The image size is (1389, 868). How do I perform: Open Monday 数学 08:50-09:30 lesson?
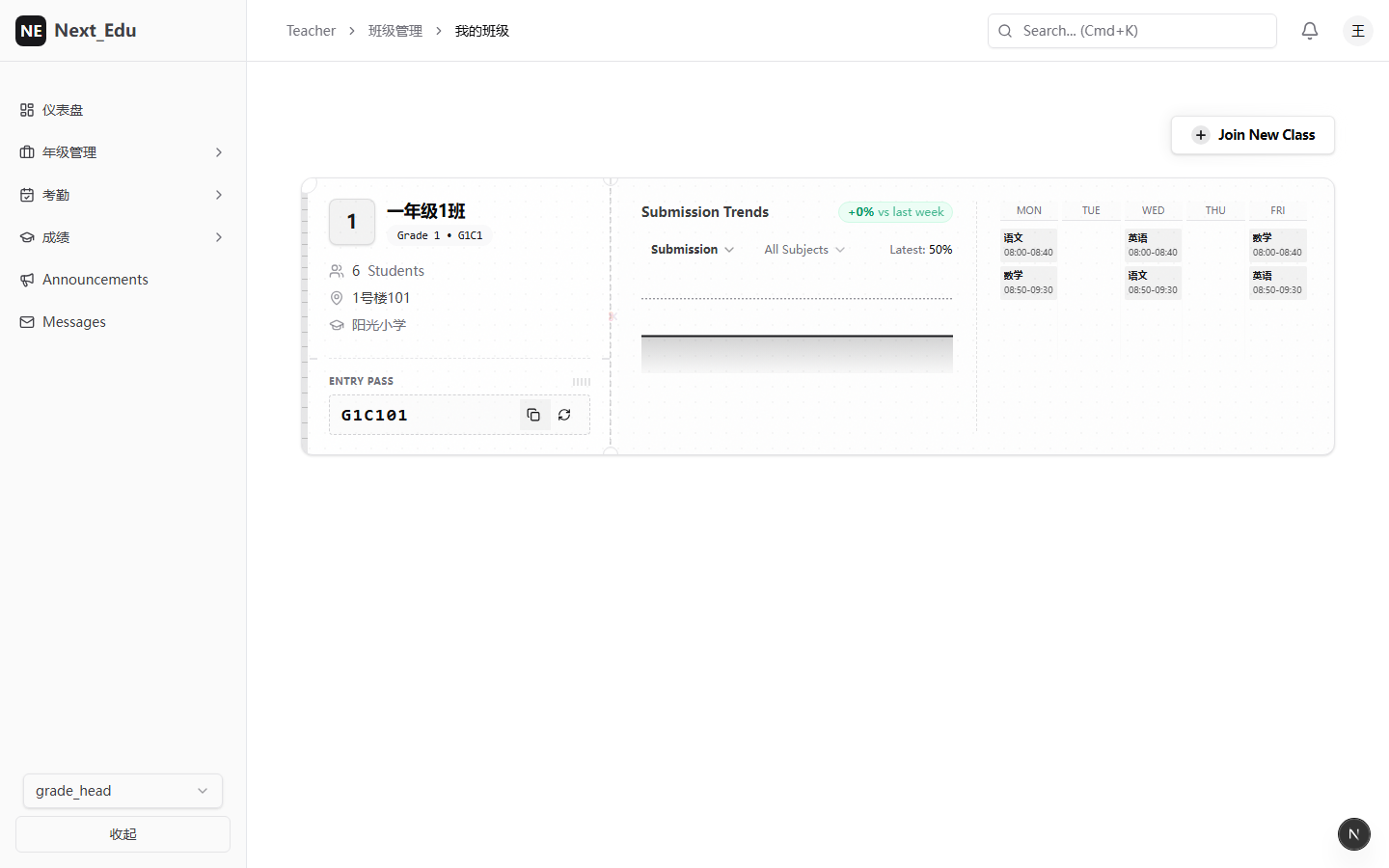1029,283
